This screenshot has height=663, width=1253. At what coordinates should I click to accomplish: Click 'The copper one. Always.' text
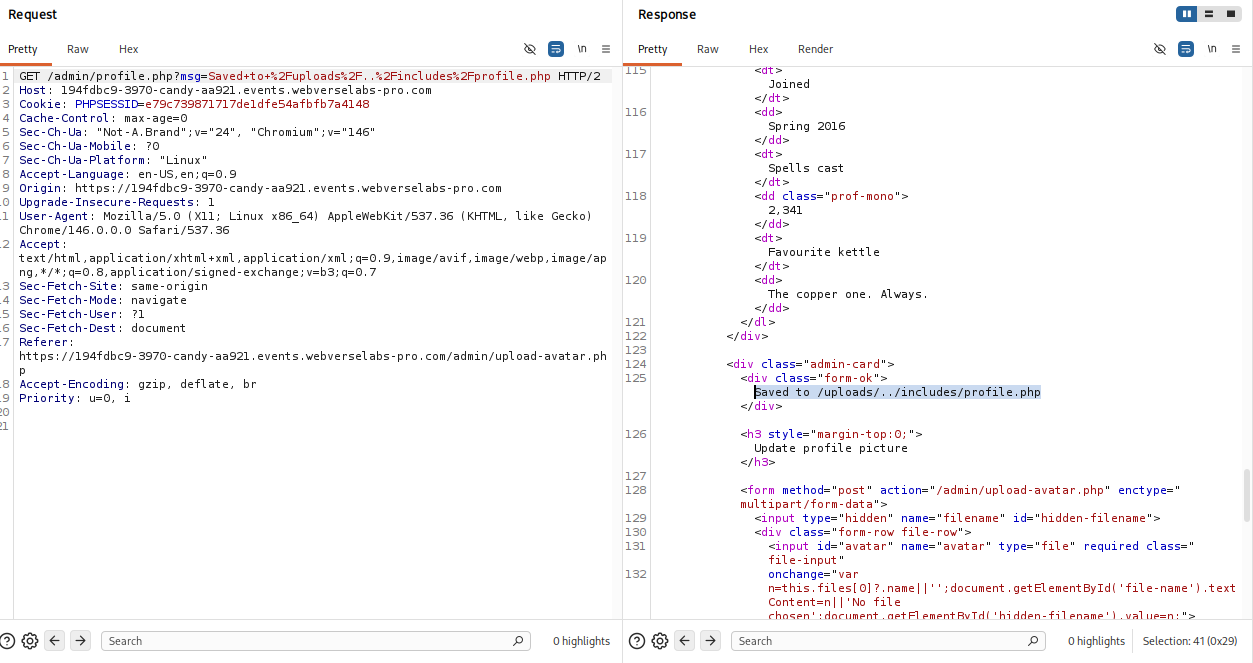click(848, 294)
